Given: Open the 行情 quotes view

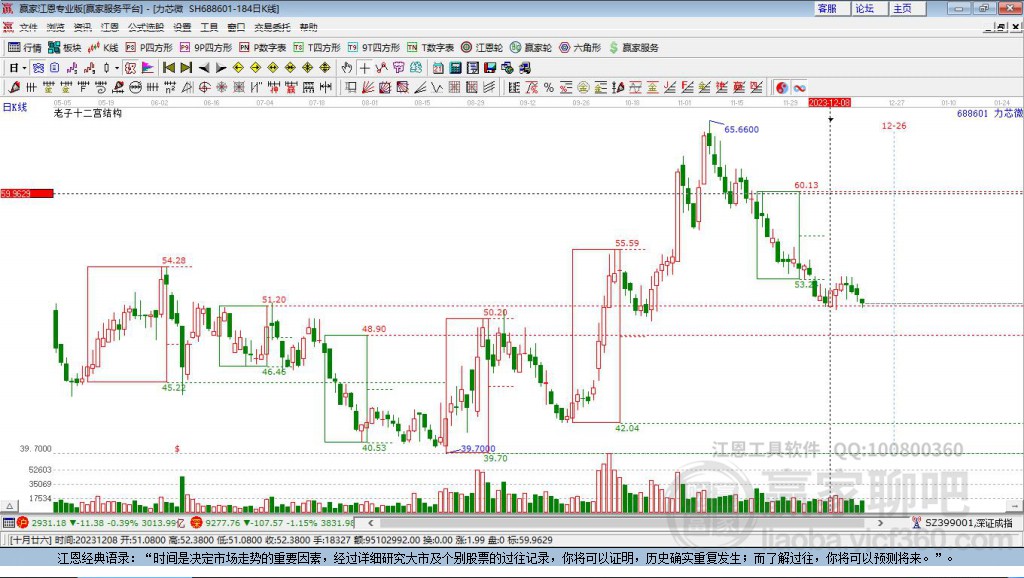Looking at the screenshot, I should (25, 47).
